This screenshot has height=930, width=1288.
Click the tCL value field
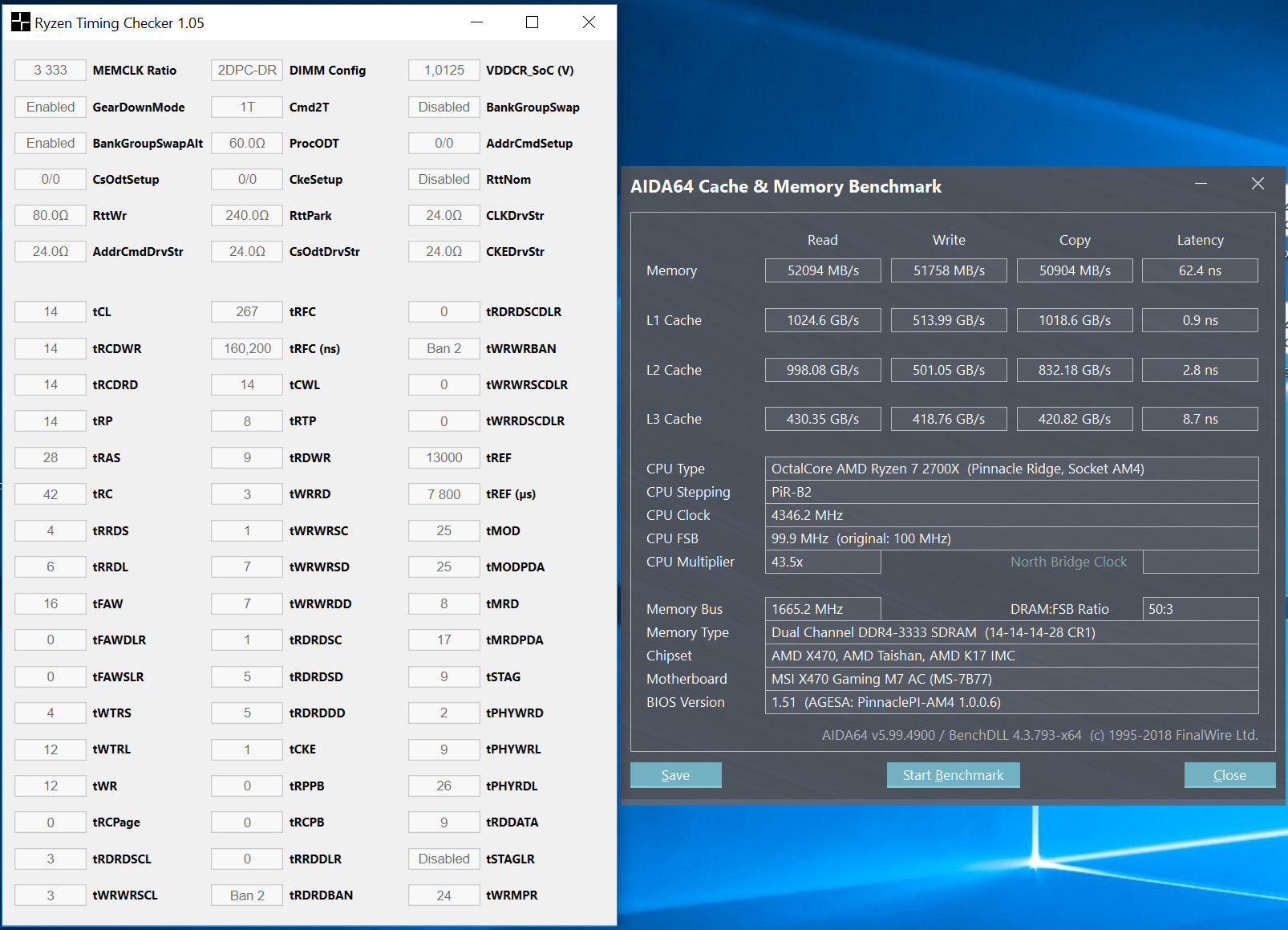click(51, 312)
